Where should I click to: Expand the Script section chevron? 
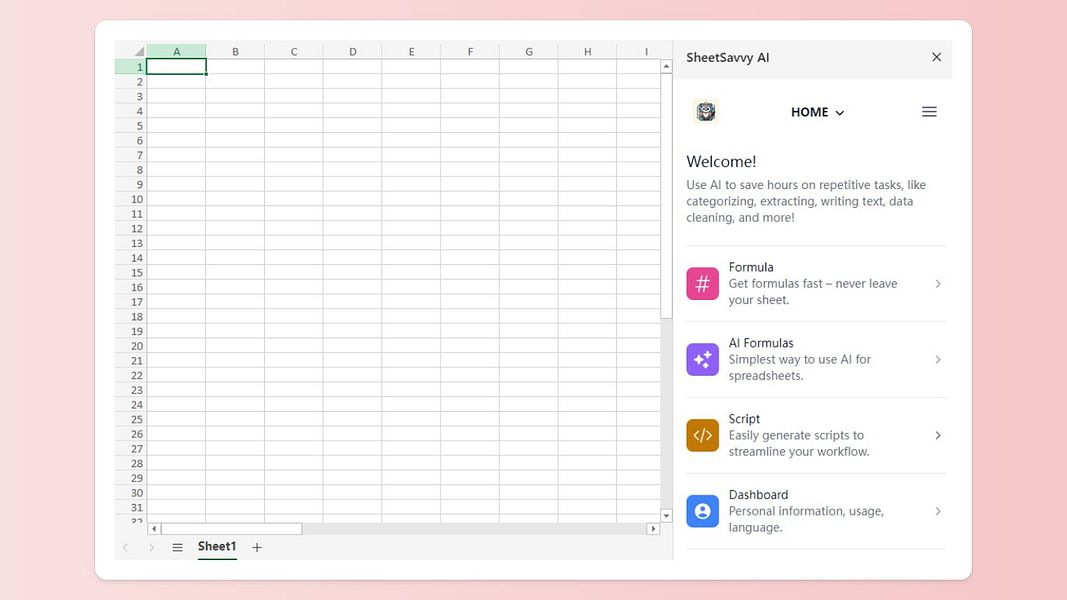[937, 435]
